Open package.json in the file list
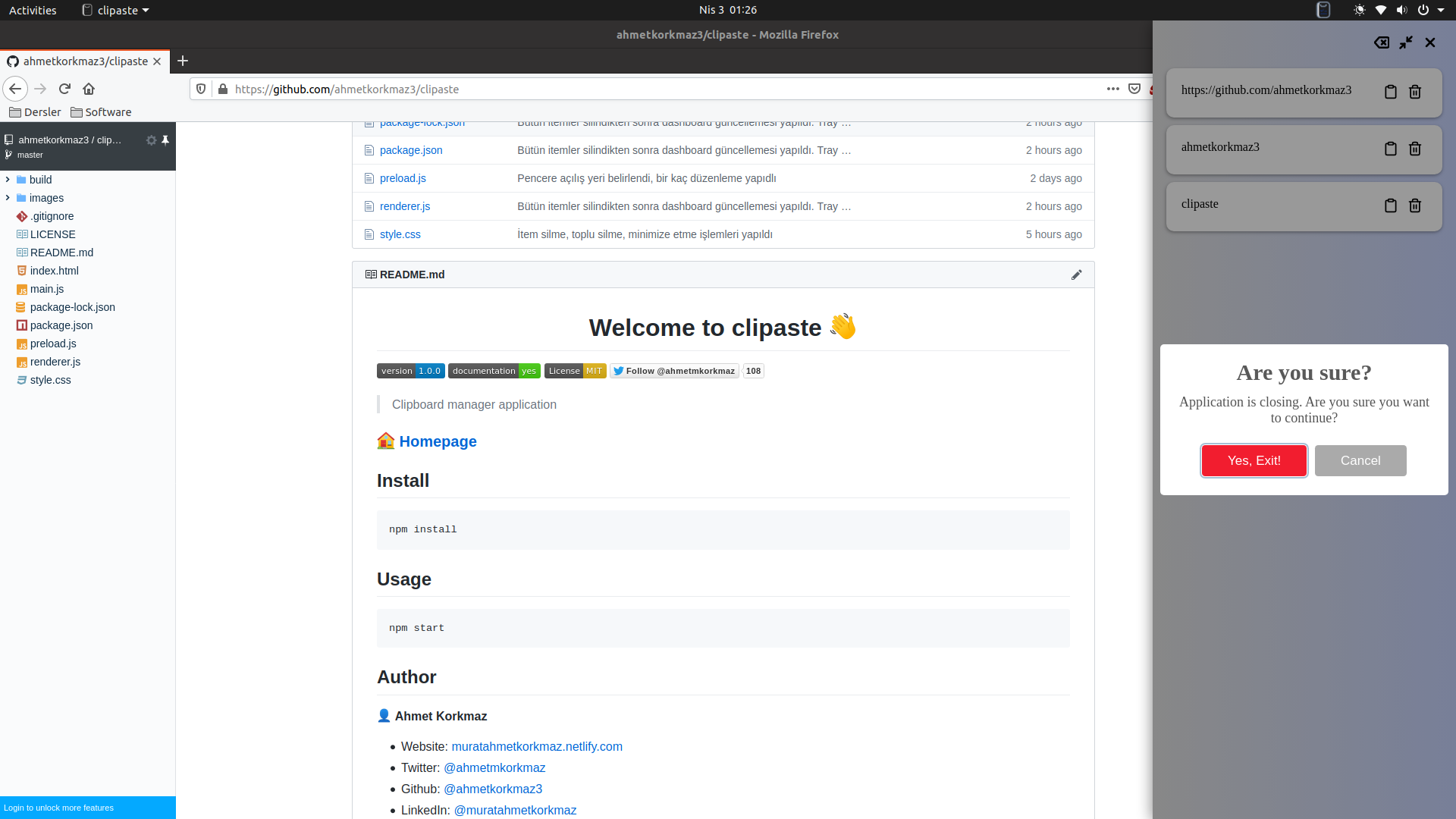 point(411,150)
